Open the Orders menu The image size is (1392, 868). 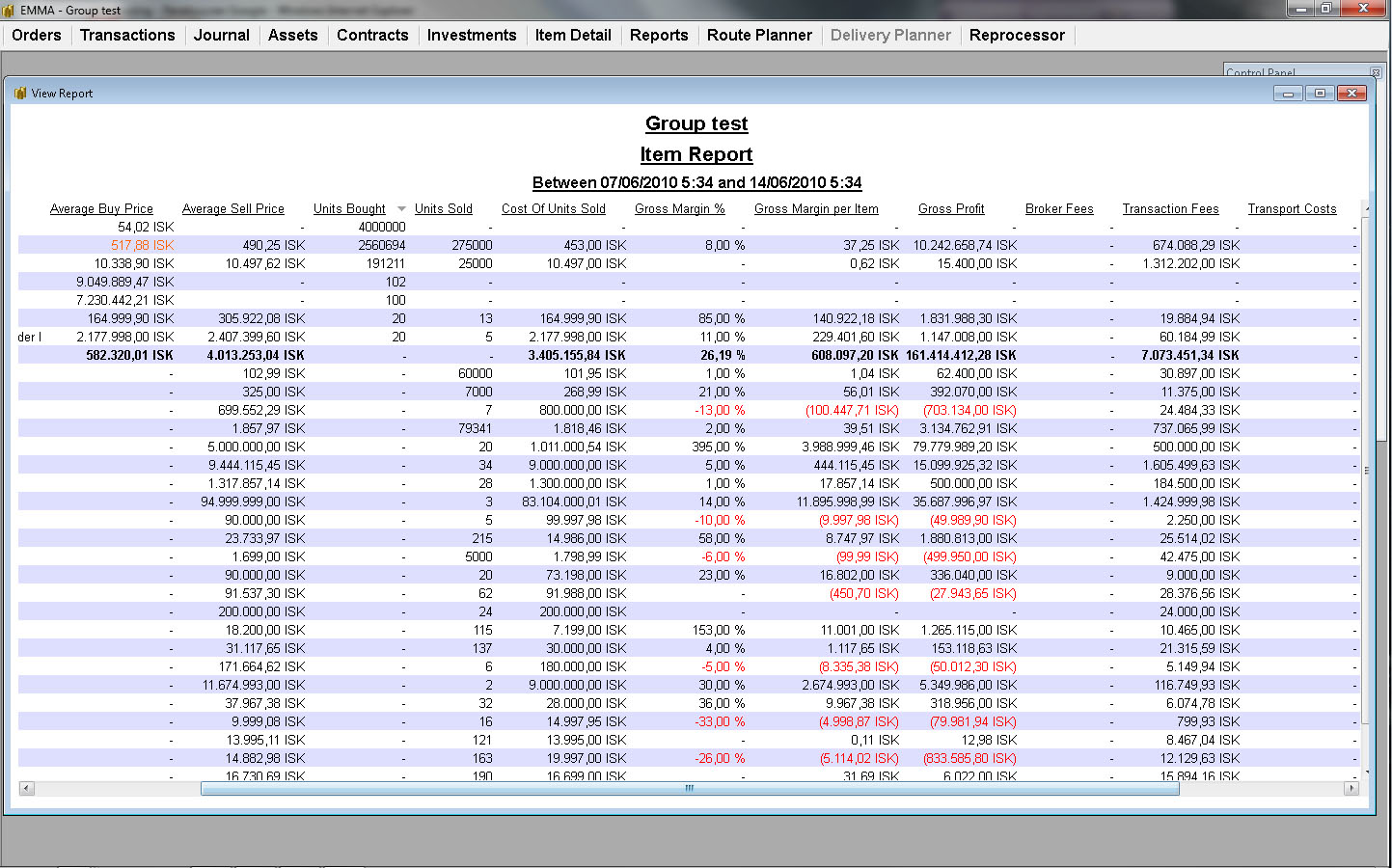[37, 35]
